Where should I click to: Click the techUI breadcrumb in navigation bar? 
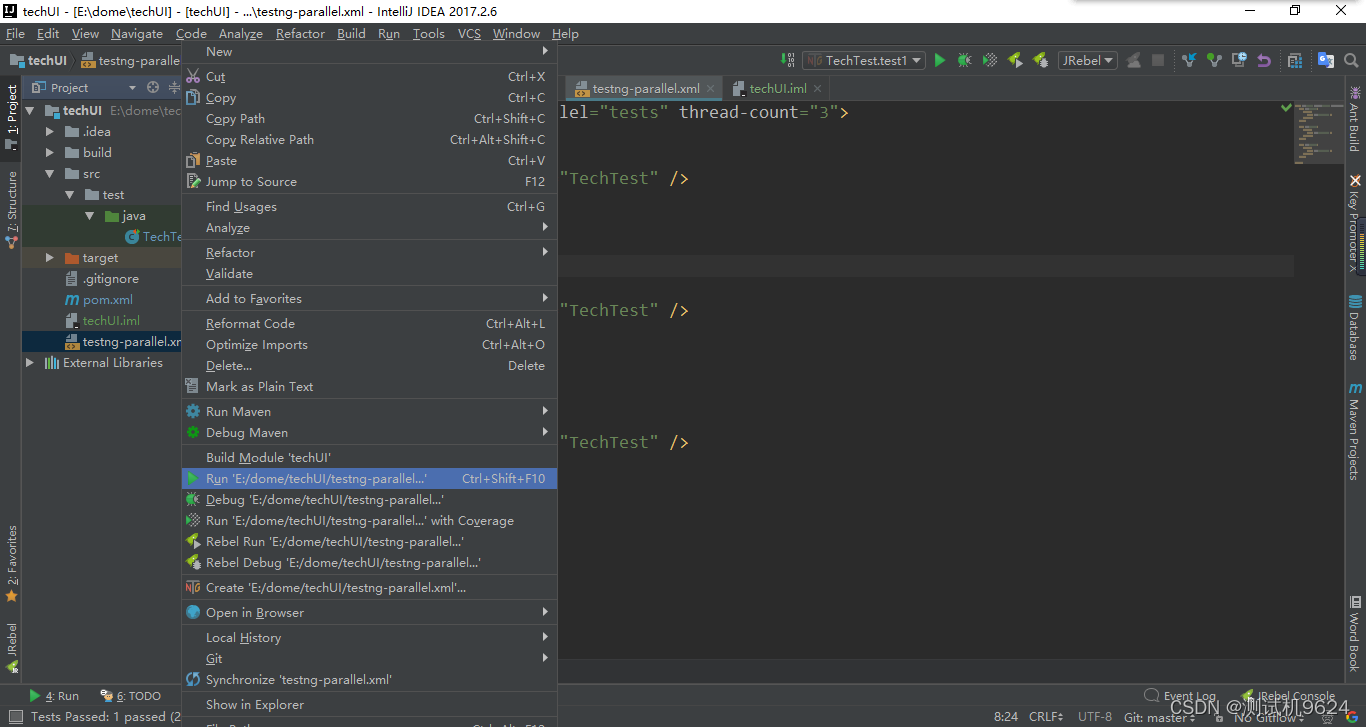pyautogui.click(x=38, y=60)
